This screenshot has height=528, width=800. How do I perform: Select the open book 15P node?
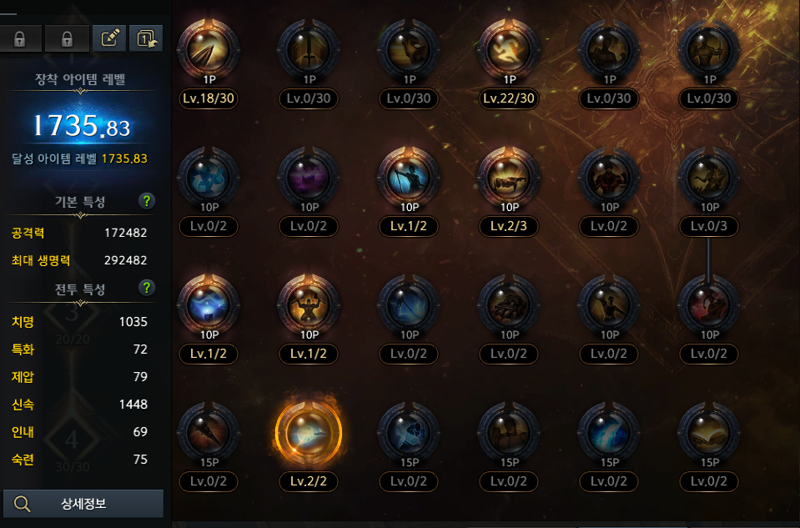click(x=709, y=433)
